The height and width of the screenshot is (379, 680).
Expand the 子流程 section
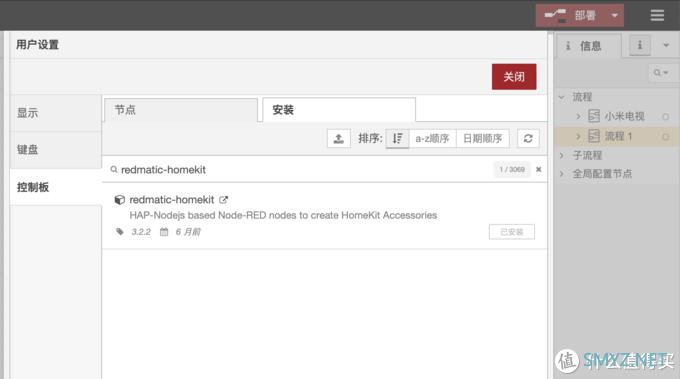tap(562, 155)
